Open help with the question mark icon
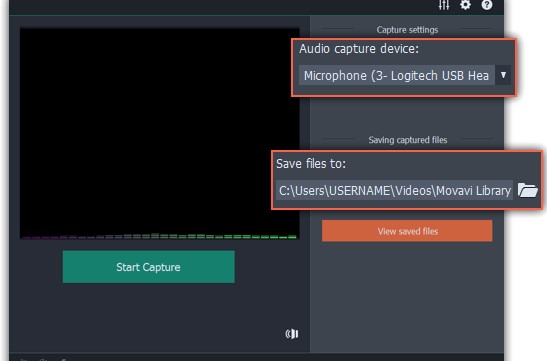 487,5
